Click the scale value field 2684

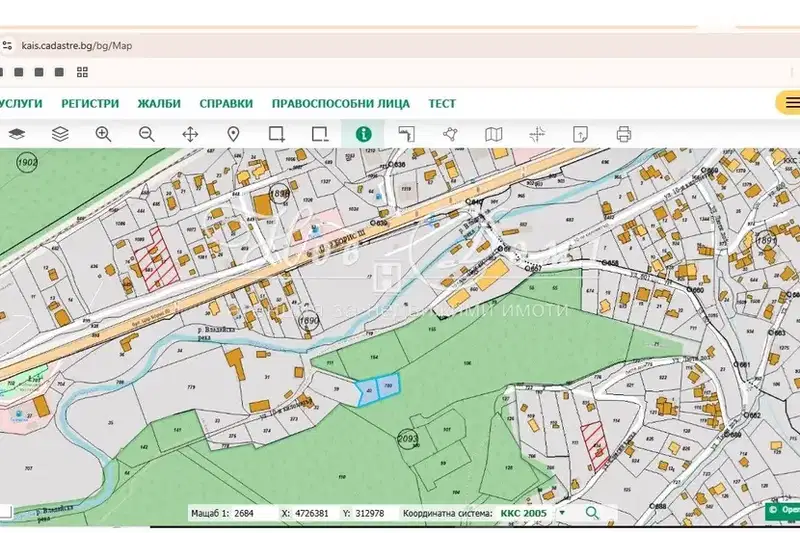point(244,513)
